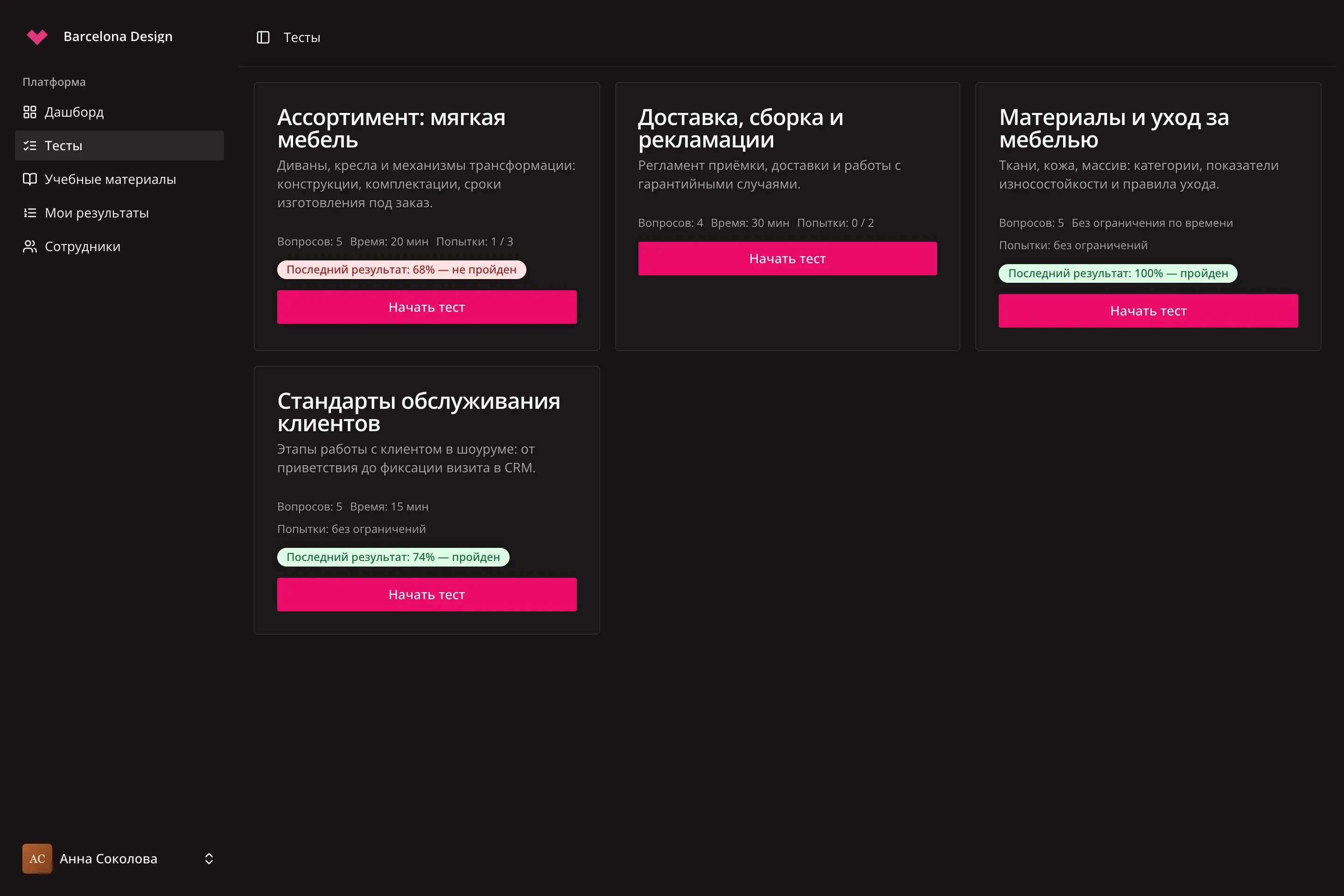Click the description starting 'Диваны, кресла и механизмы'
1344x896 pixels.
pyautogui.click(x=426, y=184)
